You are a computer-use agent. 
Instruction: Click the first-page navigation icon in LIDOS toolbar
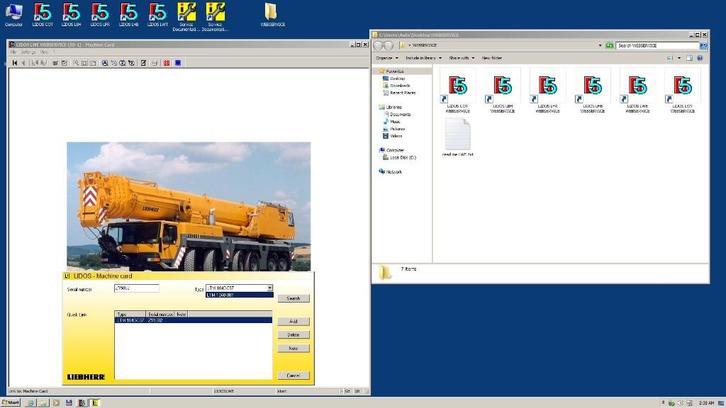(x=14, y=63)
